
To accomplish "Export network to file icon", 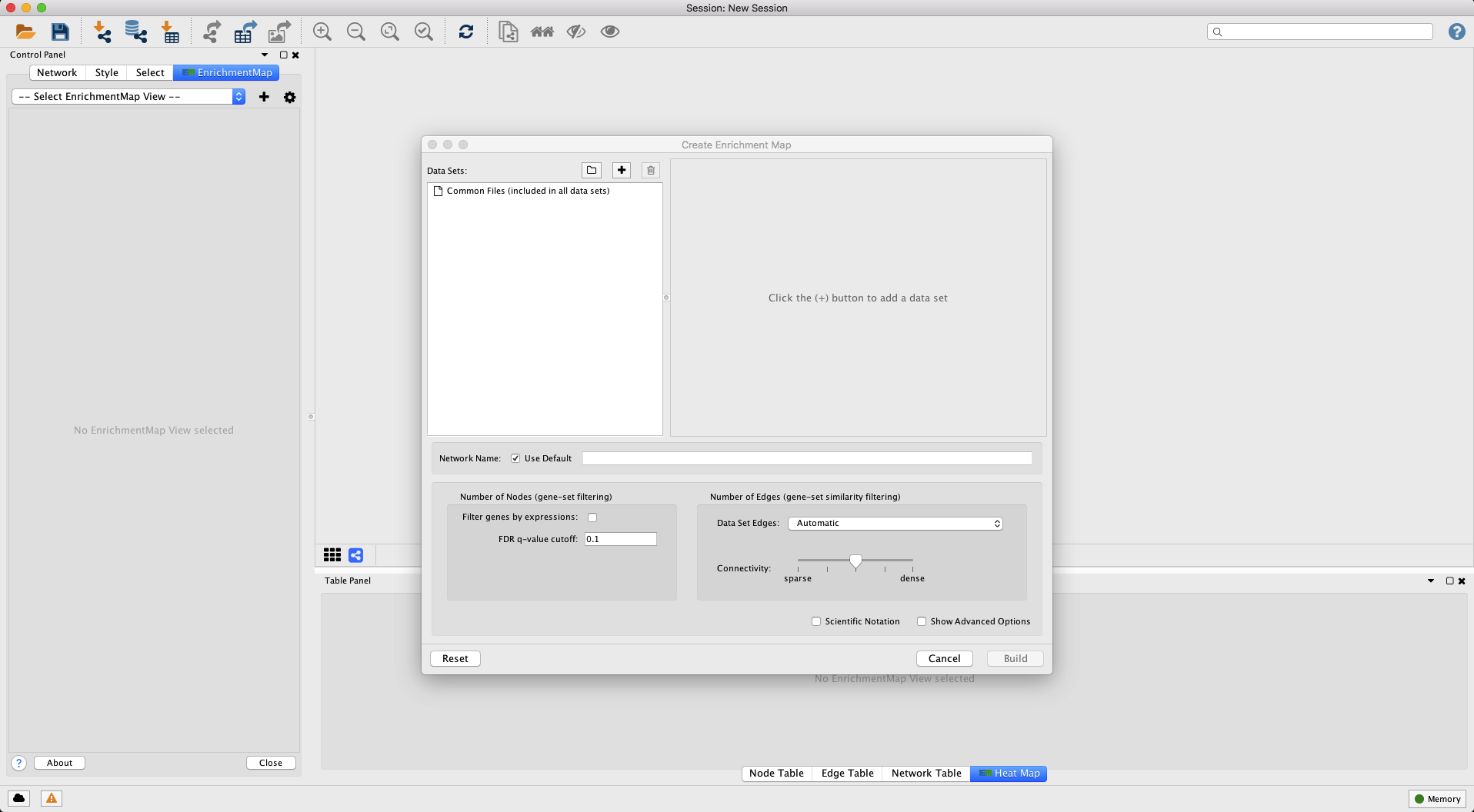I will 212,32.
